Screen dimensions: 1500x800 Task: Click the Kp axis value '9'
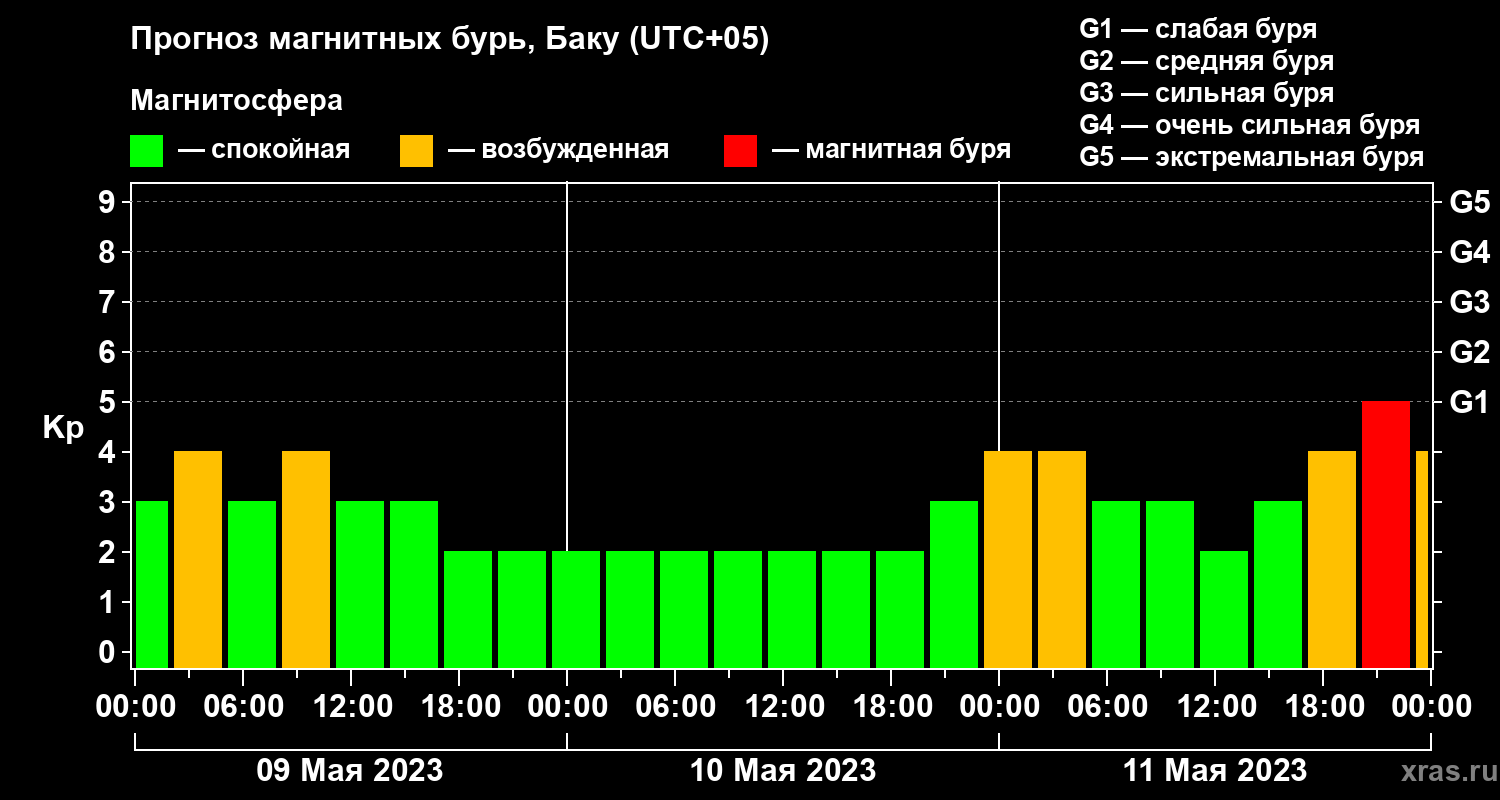click(109, 202)
